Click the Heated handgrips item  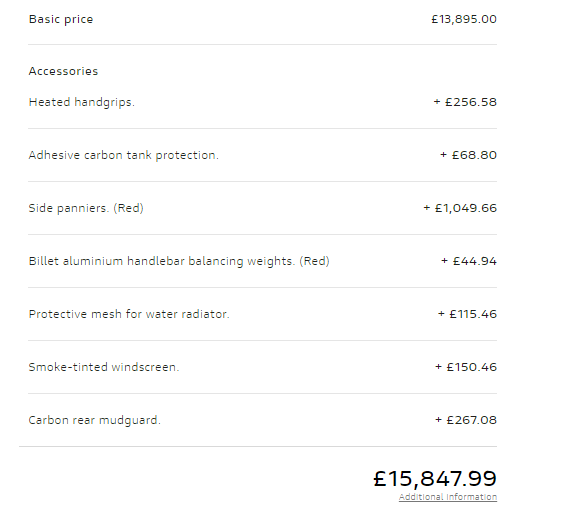tap(81, 102)
